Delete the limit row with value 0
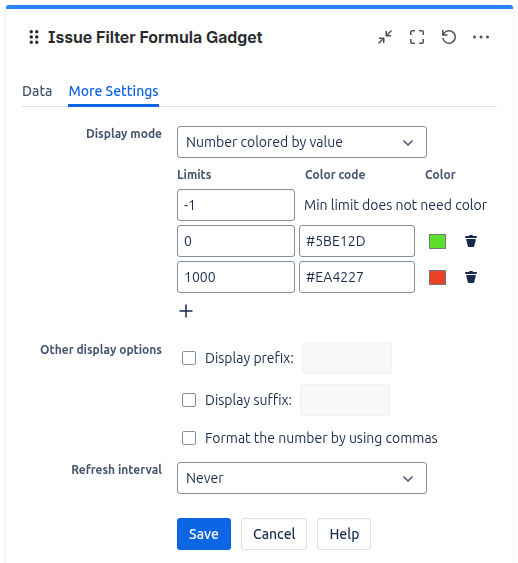This screenshot has width=518, height=563. (x=471, y=241)
